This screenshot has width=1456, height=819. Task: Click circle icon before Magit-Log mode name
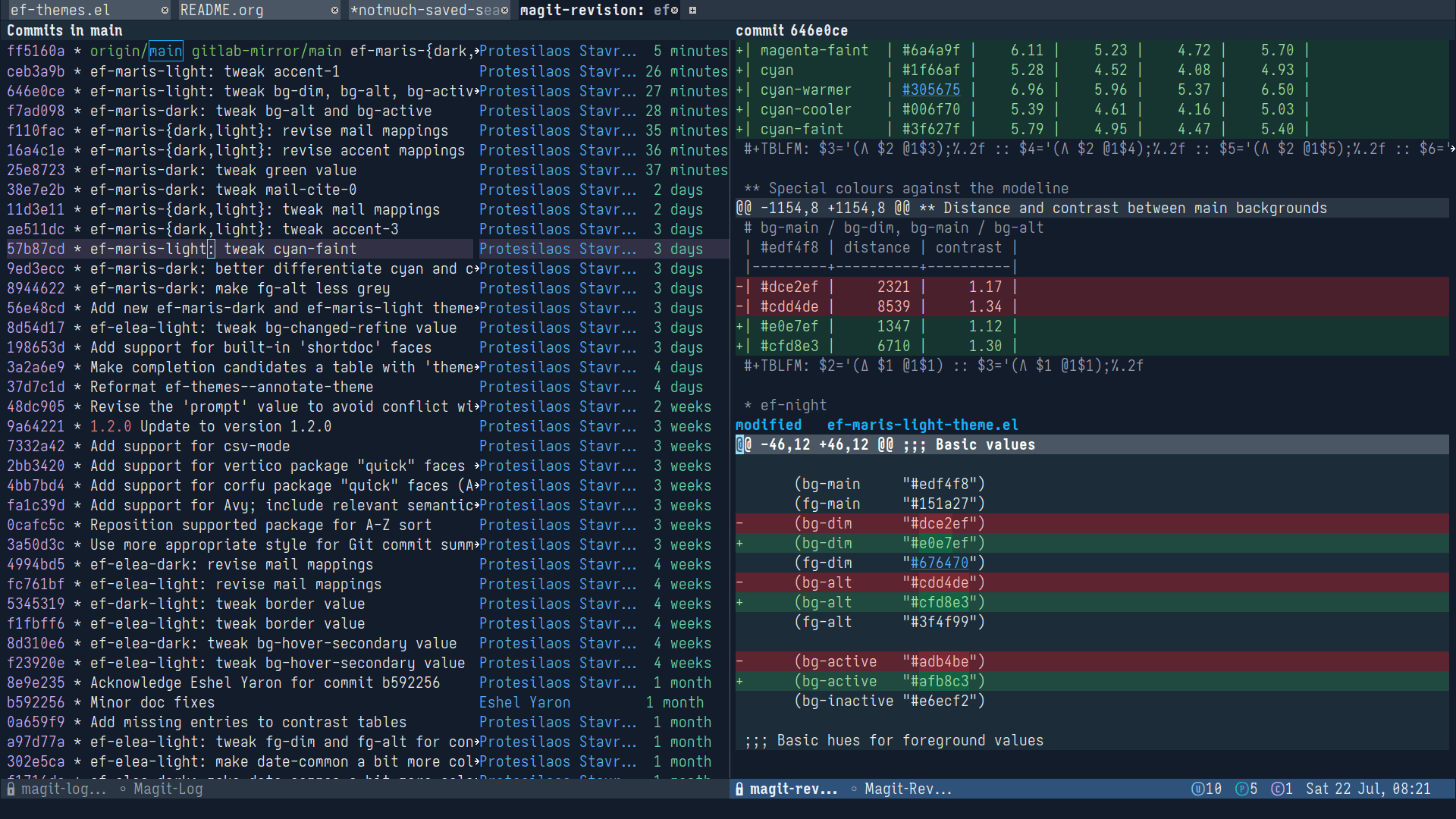point(123,789)
